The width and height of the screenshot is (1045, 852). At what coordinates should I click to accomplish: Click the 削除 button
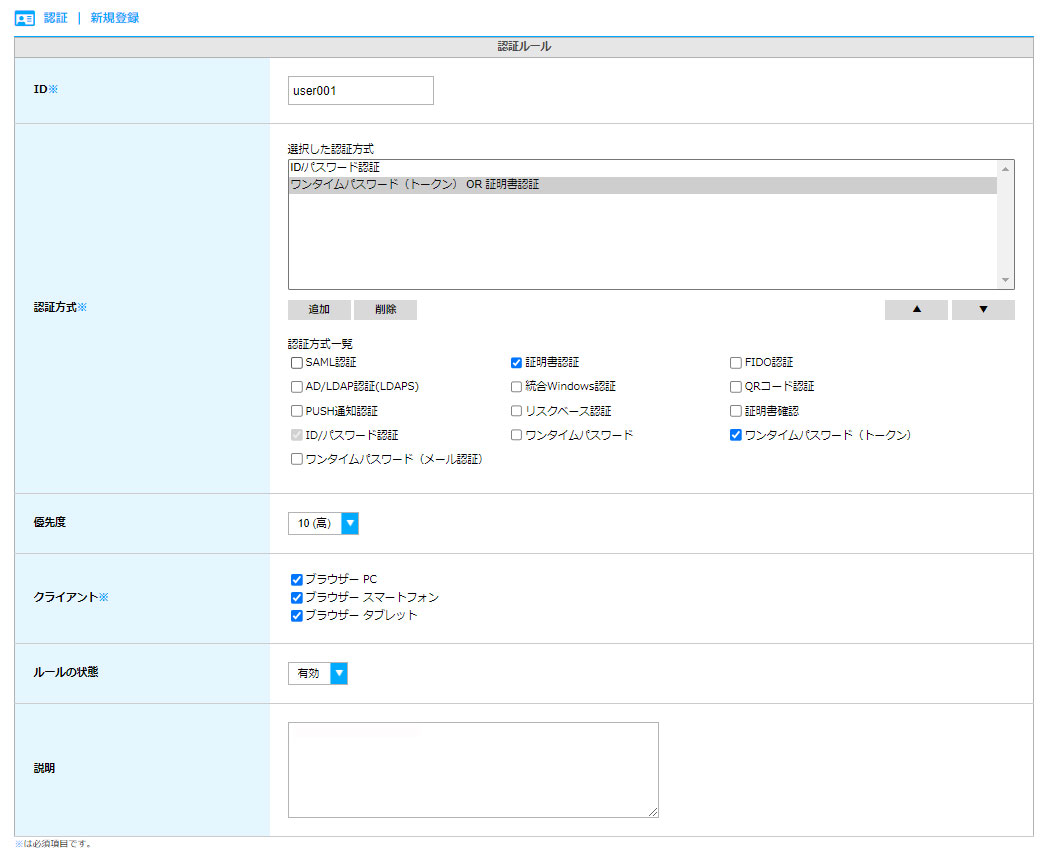385,309
